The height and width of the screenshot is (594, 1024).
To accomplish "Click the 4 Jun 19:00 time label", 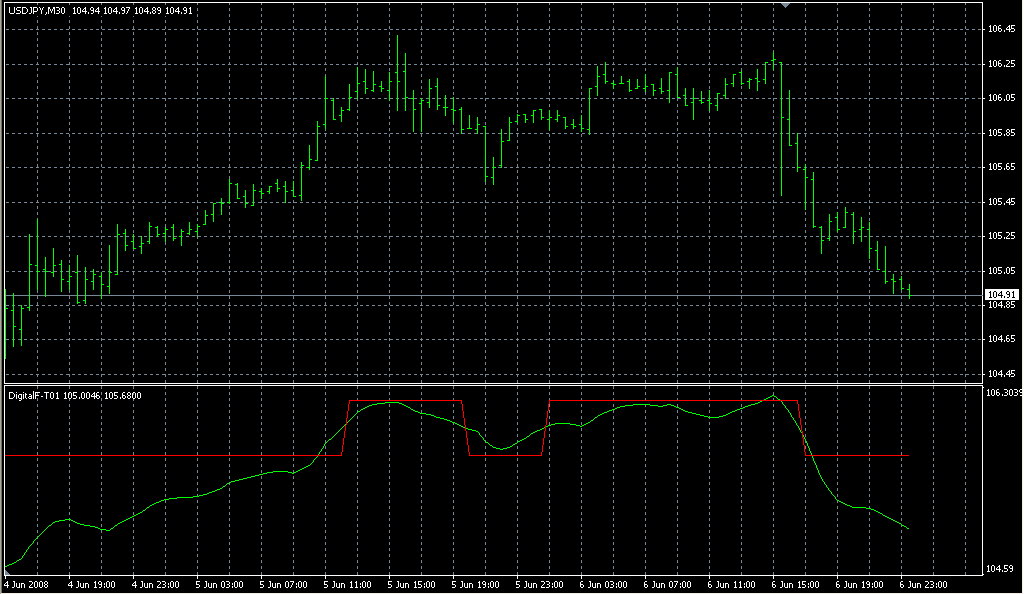I will [x=91, y=585].
